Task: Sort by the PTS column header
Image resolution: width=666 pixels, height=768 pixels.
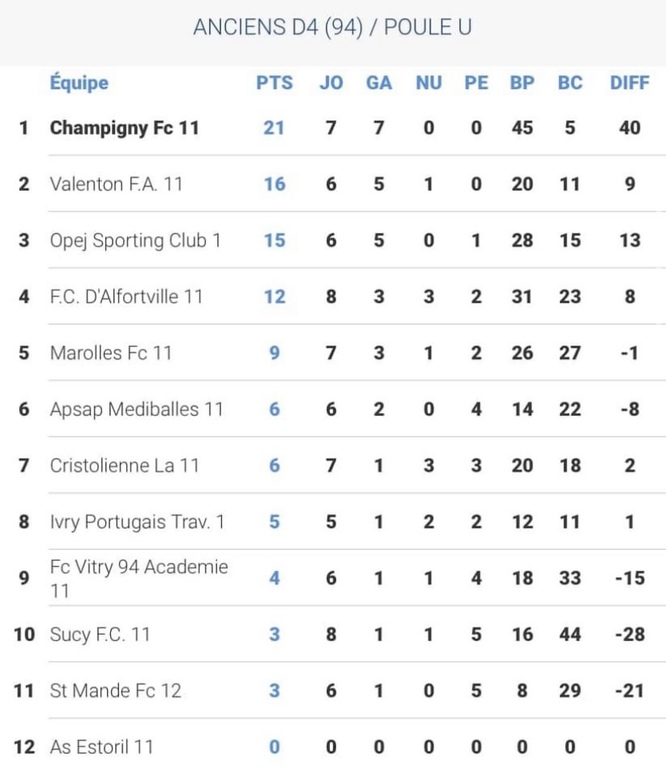Action: tap(274, 83)
